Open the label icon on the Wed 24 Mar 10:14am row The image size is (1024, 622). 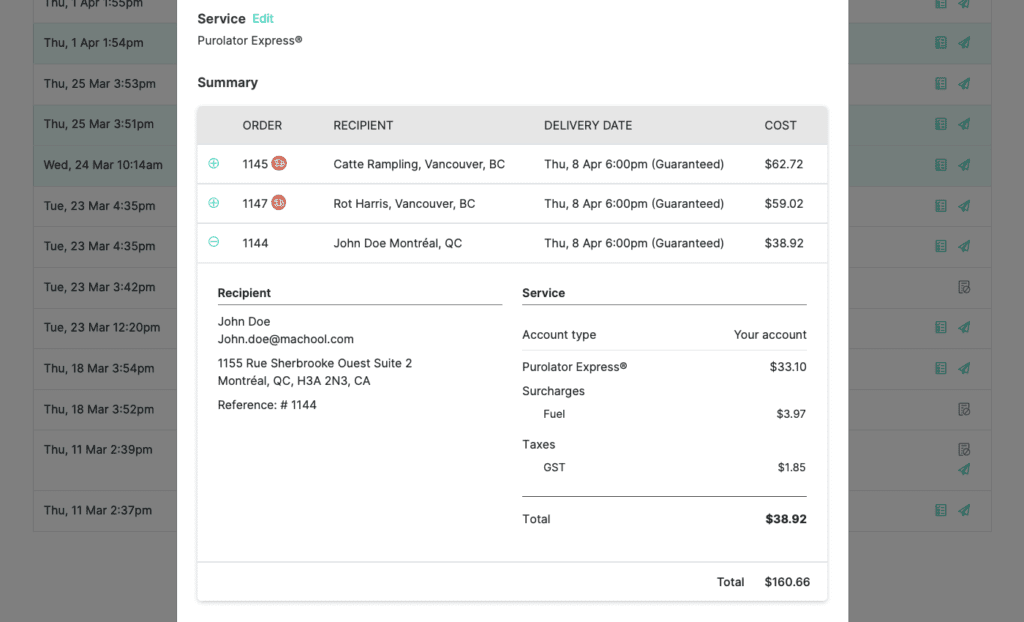click(940, 163)
